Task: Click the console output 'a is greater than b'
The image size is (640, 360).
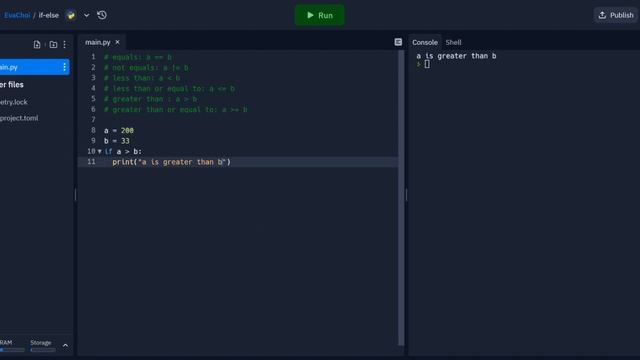Action: pos(456,56)
